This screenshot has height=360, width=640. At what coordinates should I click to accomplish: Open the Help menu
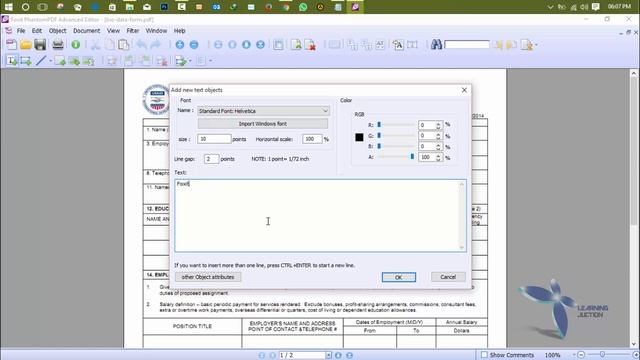(x=180, y=31)
